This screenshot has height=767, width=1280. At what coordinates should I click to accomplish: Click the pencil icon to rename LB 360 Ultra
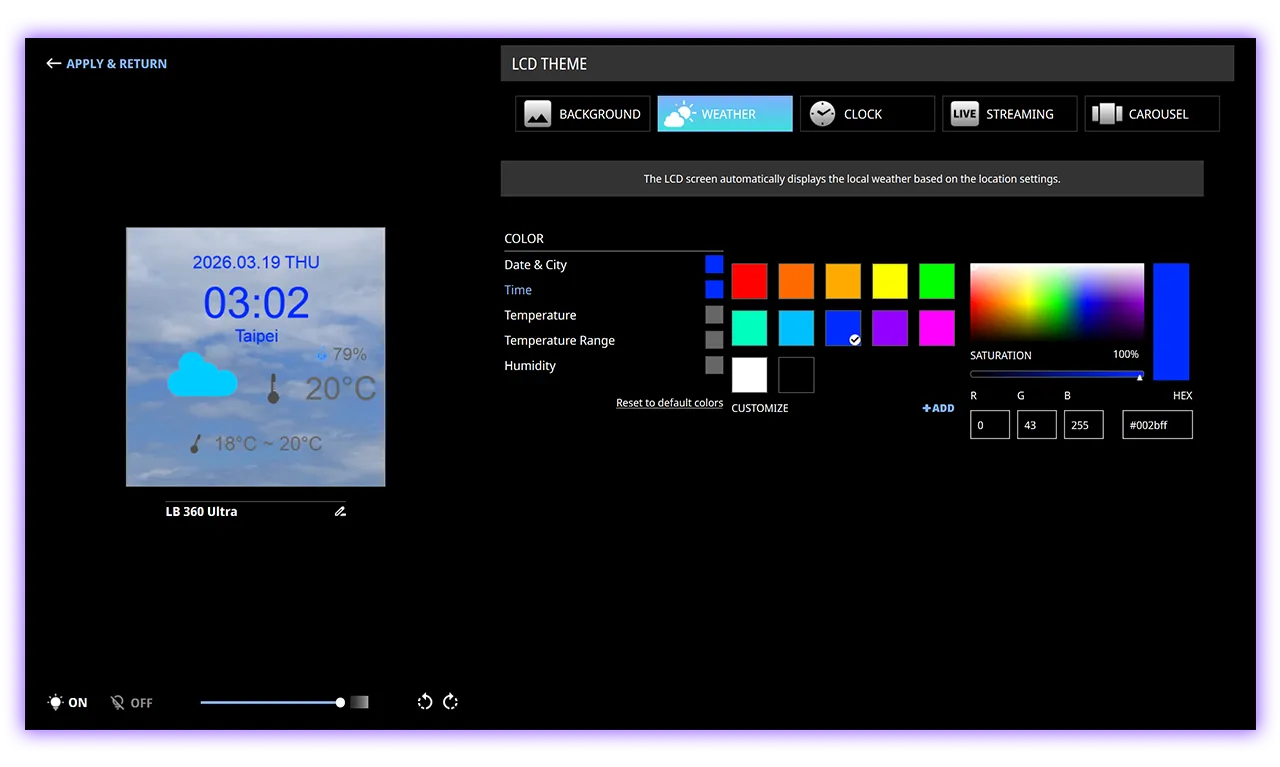pos(340,511)
